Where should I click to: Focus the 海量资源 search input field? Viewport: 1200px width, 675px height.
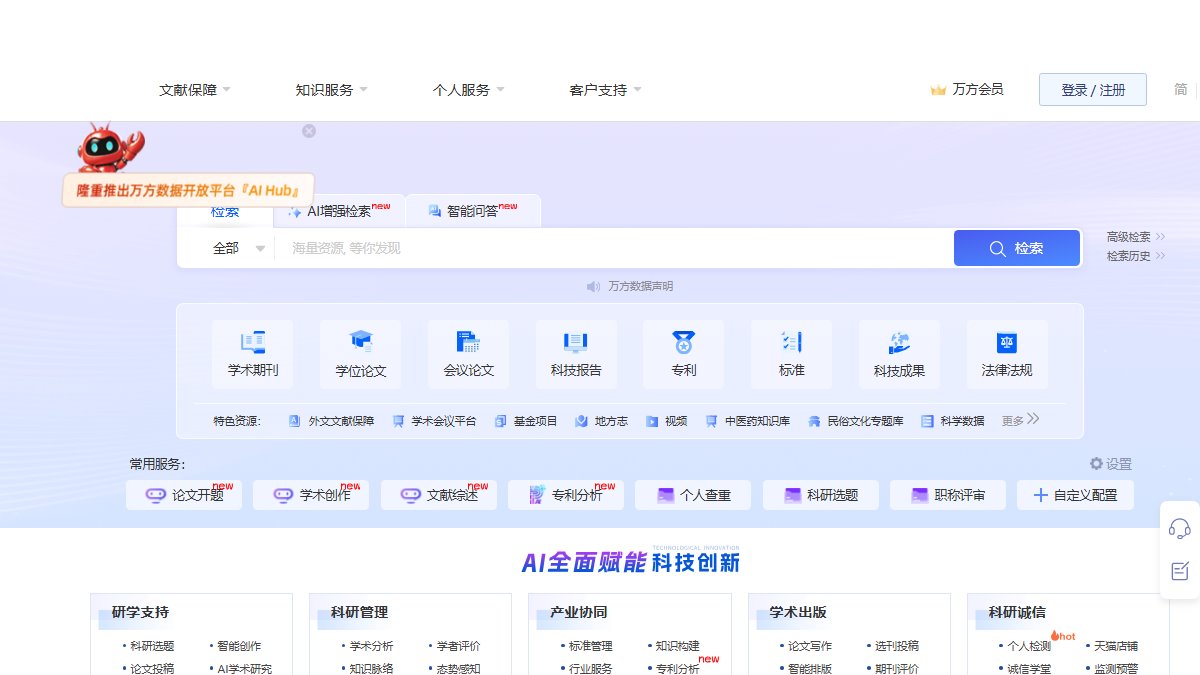[614, 248]
